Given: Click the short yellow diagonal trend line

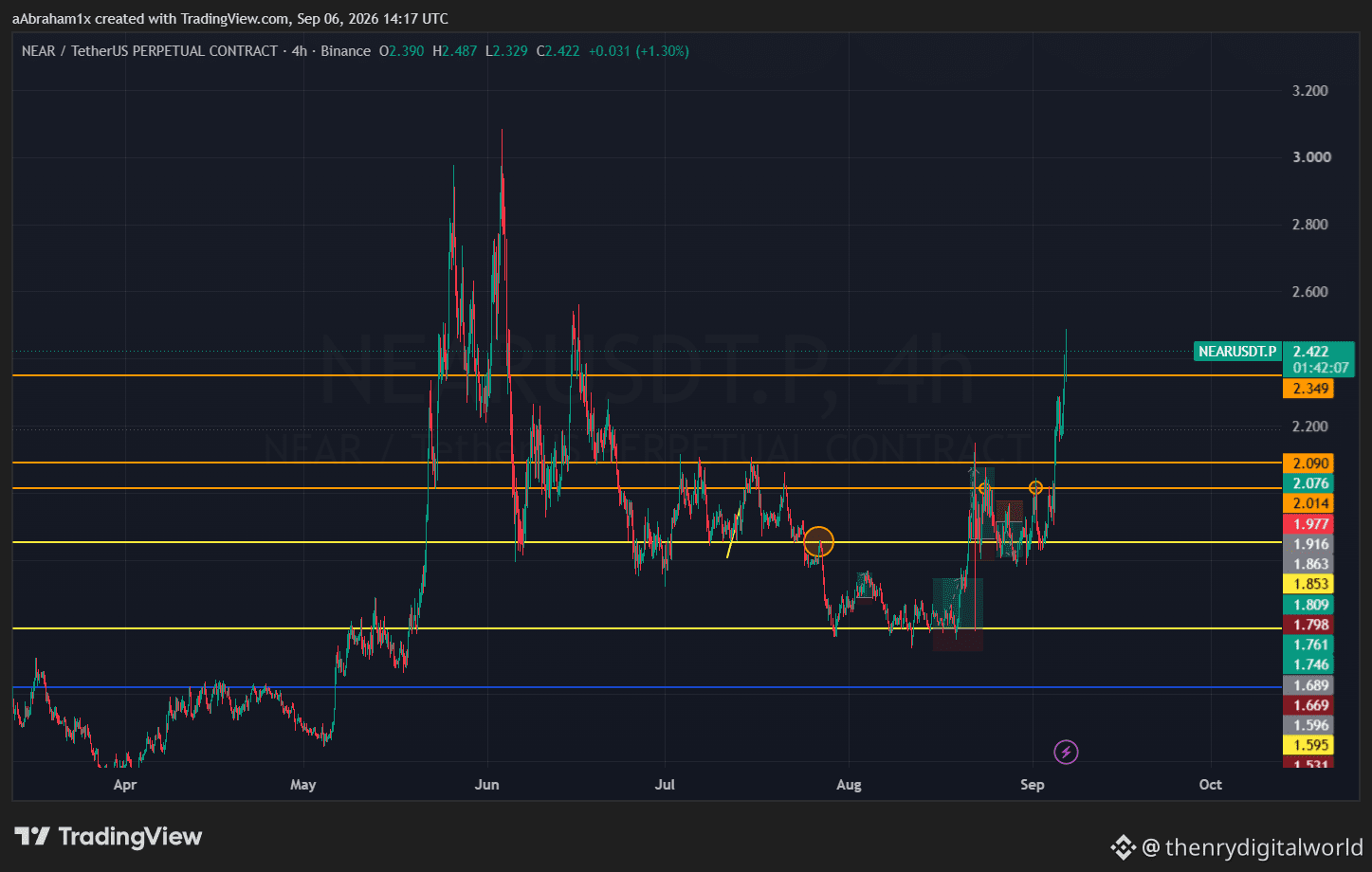Looking at the screenshot, I should tap(734, 534).
